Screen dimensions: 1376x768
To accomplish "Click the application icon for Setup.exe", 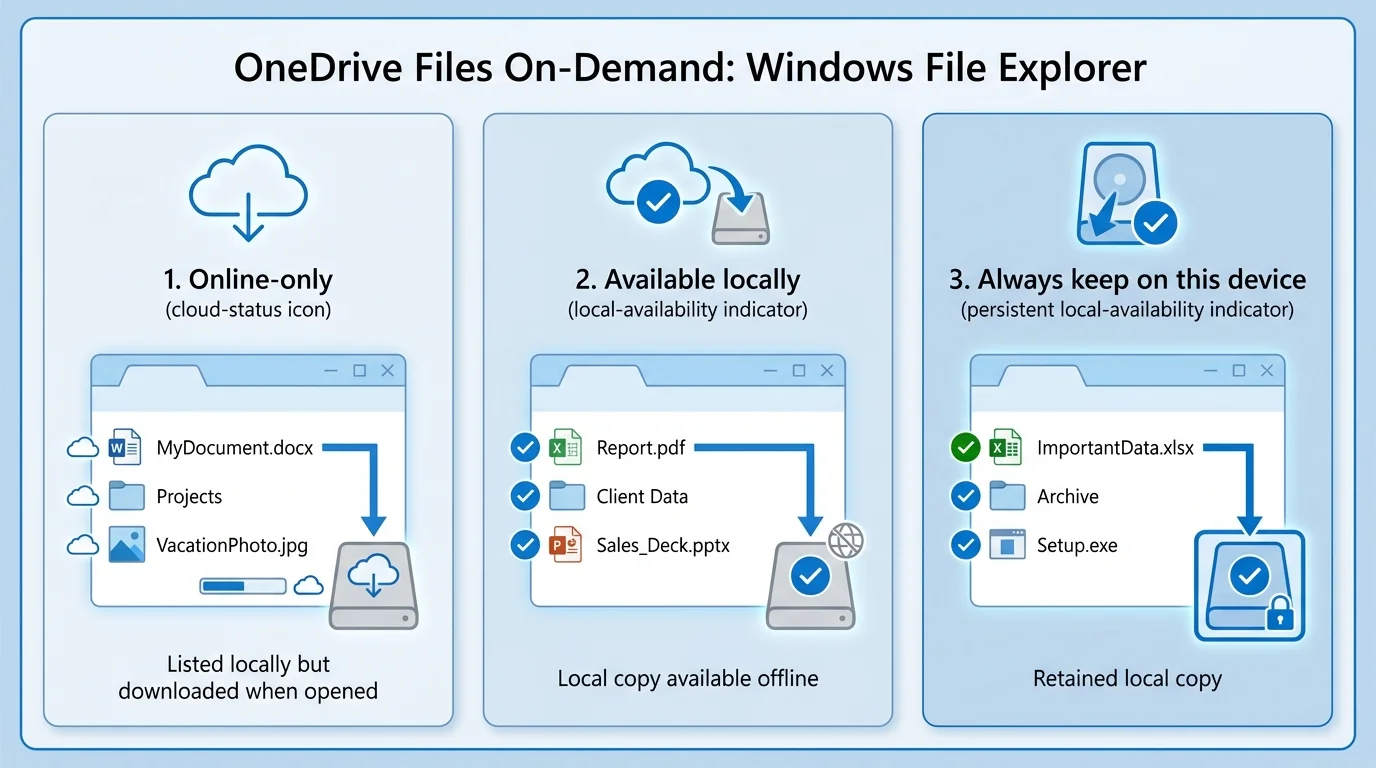I will click(1007, 545).
